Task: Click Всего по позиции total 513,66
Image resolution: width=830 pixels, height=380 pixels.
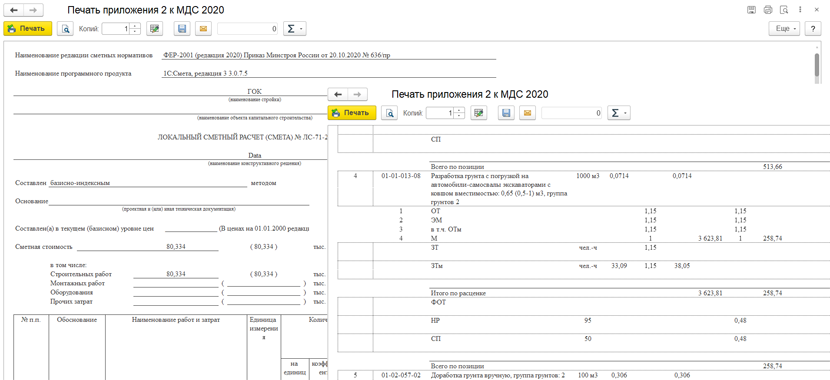Action: tap(773, 166)
